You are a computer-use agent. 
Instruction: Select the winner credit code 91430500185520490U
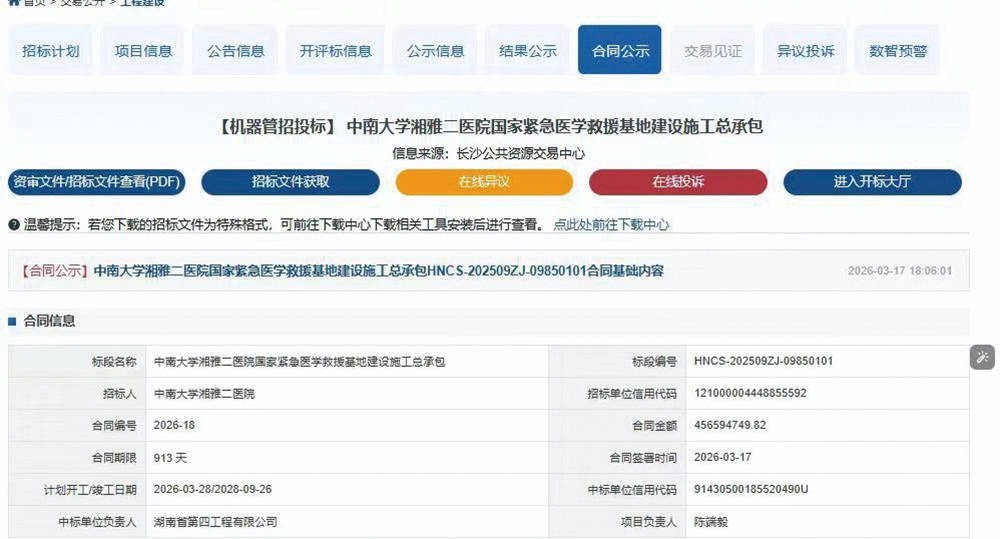click(751, 489)
